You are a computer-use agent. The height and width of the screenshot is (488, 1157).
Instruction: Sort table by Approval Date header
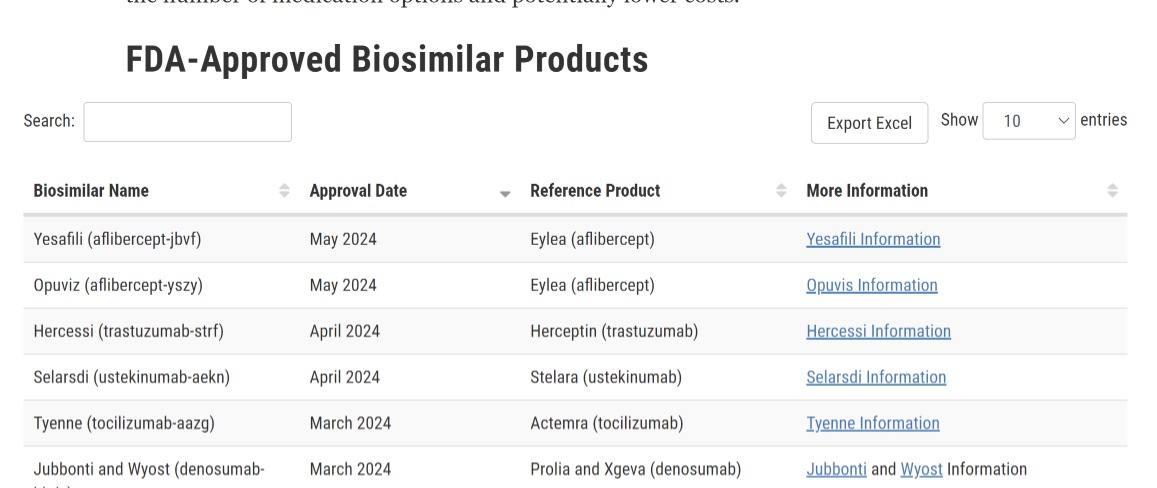[x=358, y=191]
